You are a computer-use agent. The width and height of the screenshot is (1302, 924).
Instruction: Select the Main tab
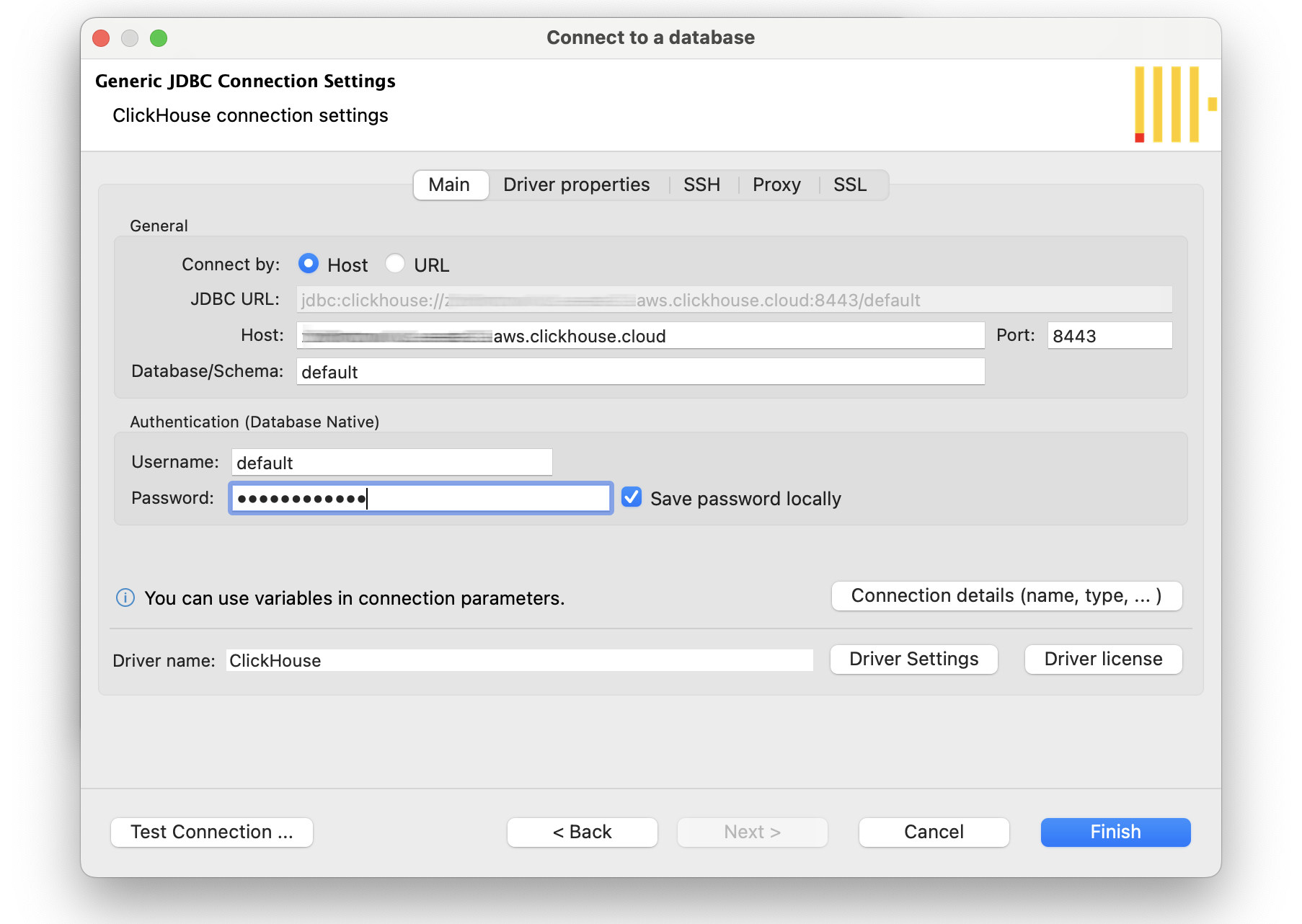pos(449,185)
